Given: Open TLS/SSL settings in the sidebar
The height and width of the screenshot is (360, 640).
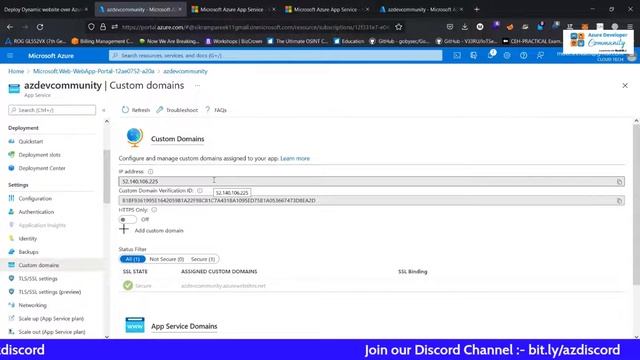Looking at the screenshot, I should (x=38, y=279).
